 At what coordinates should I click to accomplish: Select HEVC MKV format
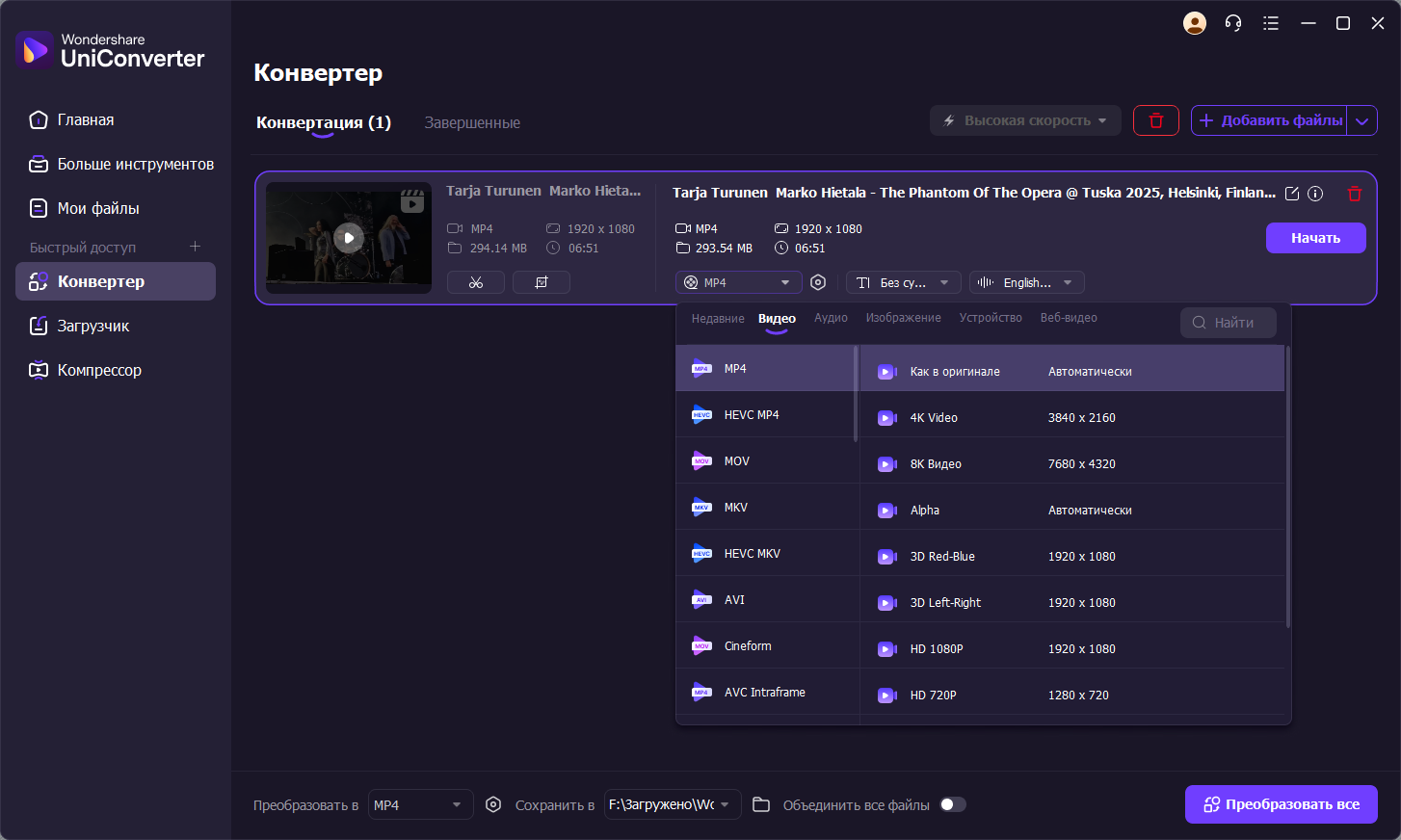point(765,553)
